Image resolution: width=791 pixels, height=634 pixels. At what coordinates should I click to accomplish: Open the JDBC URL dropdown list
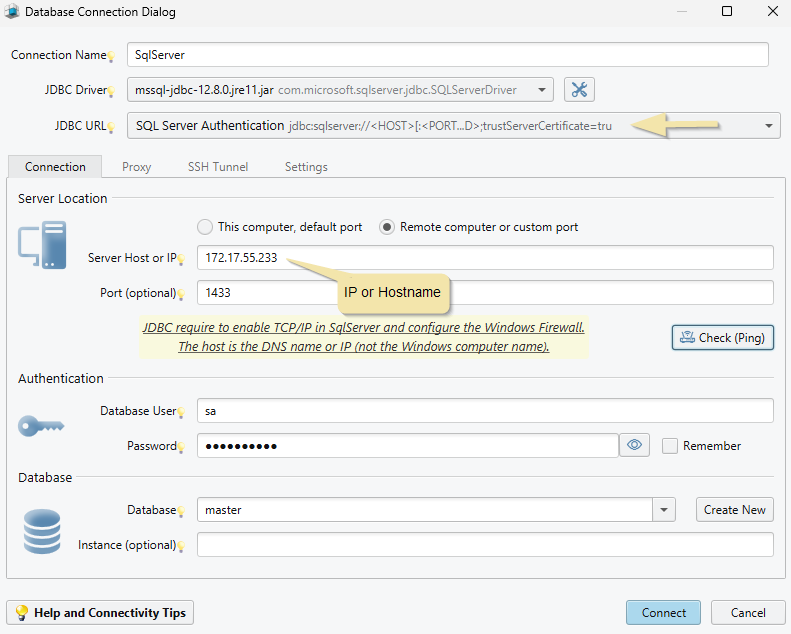coord(769,126)
